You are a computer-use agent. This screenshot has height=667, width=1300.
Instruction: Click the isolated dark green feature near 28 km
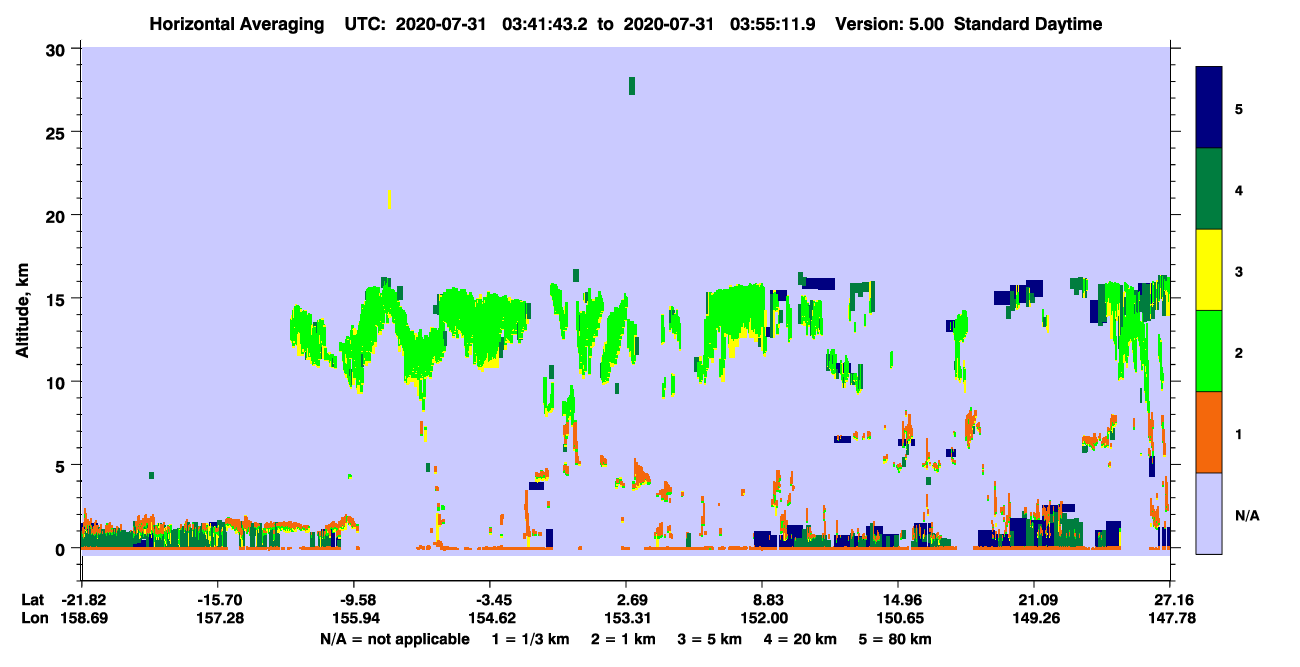(632, 86)
